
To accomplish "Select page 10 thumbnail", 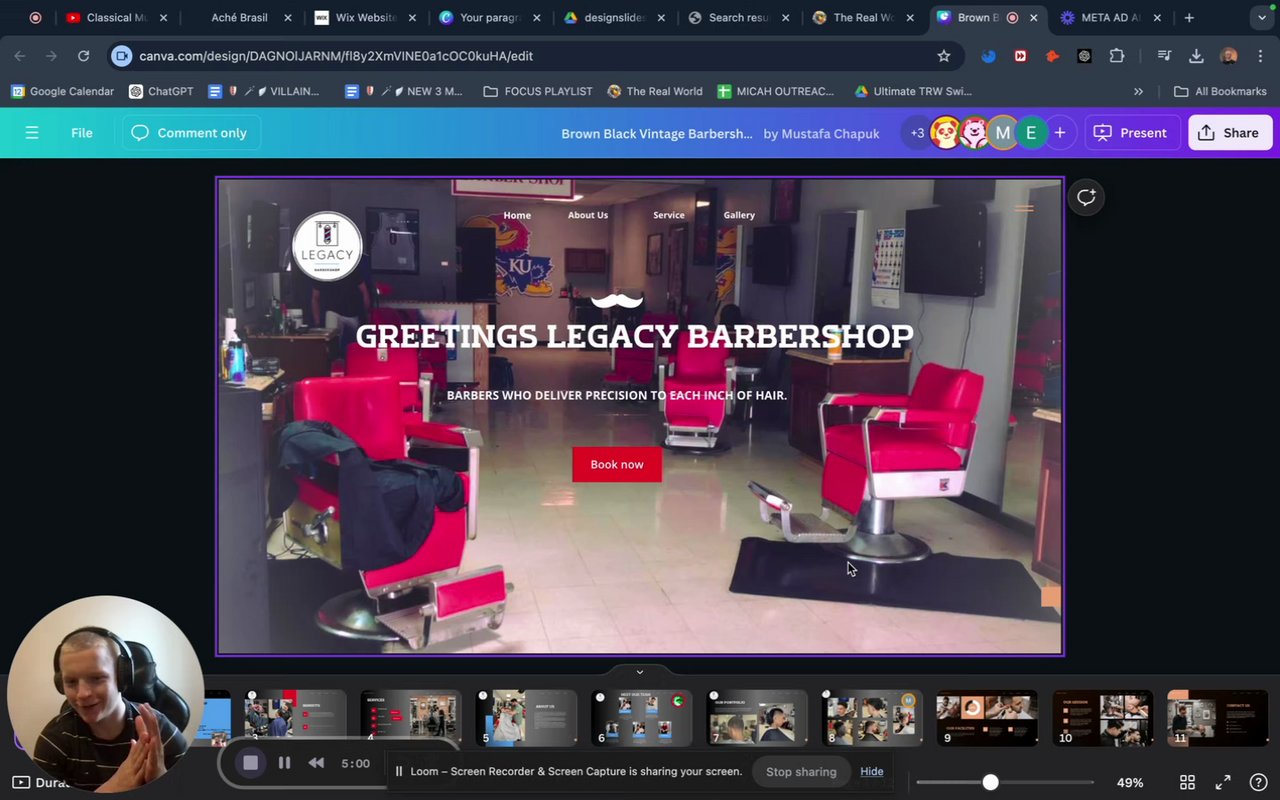I will coord(1103,717).
